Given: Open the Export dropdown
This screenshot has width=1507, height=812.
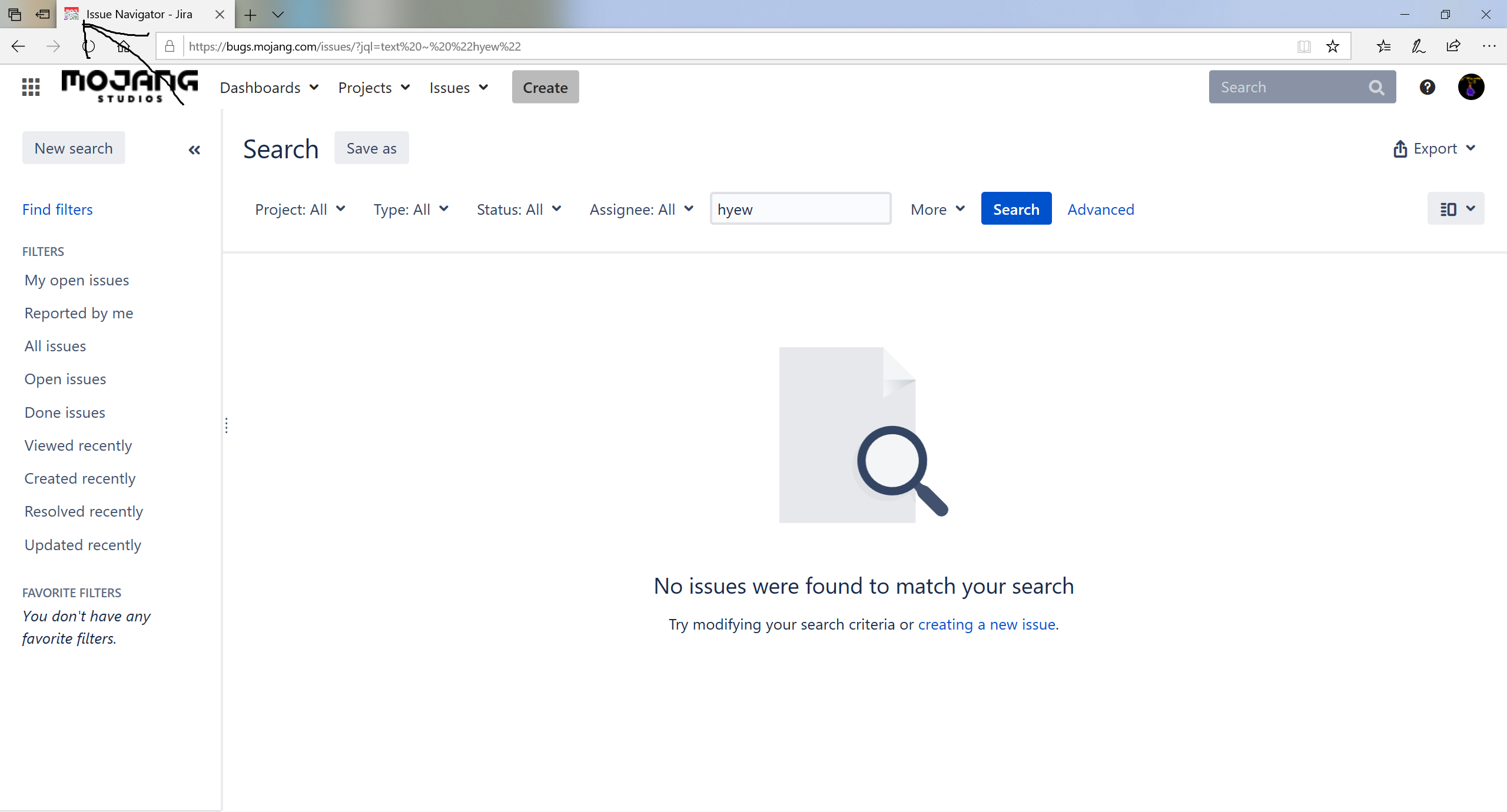Looking at the screenshot, I should tap(1435, 148).
